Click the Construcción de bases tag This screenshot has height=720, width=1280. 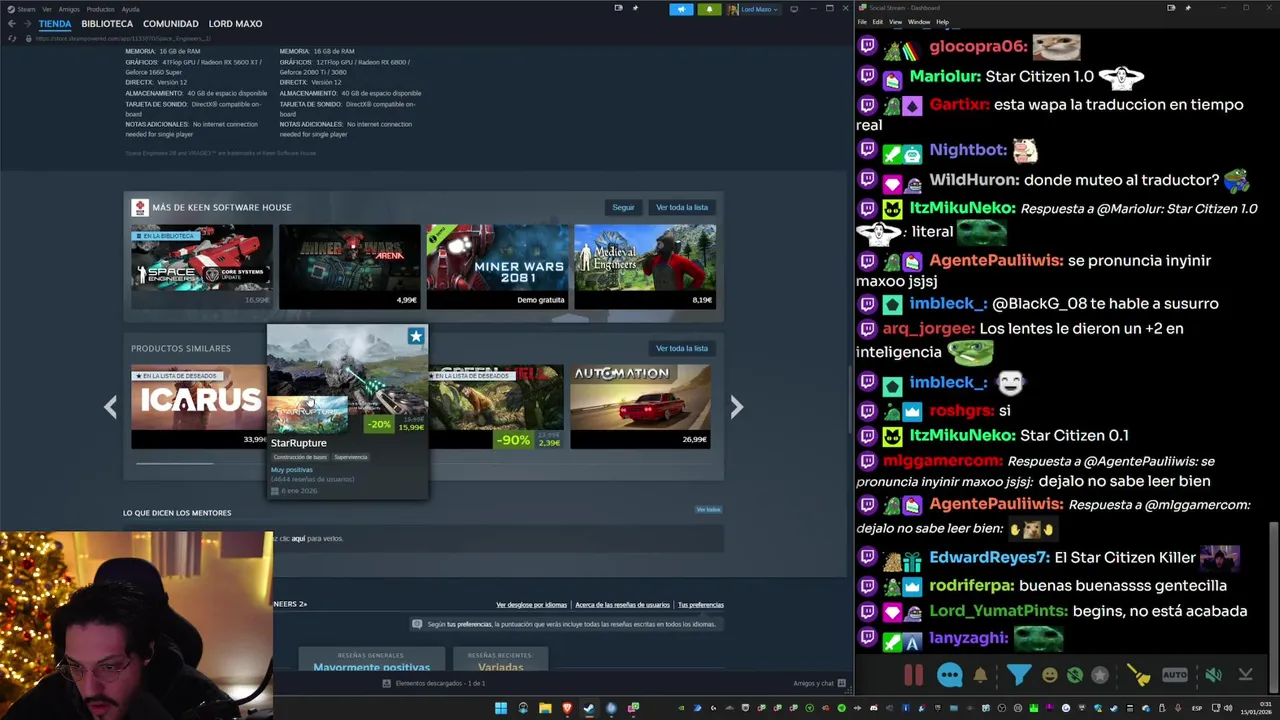point(300,457)
